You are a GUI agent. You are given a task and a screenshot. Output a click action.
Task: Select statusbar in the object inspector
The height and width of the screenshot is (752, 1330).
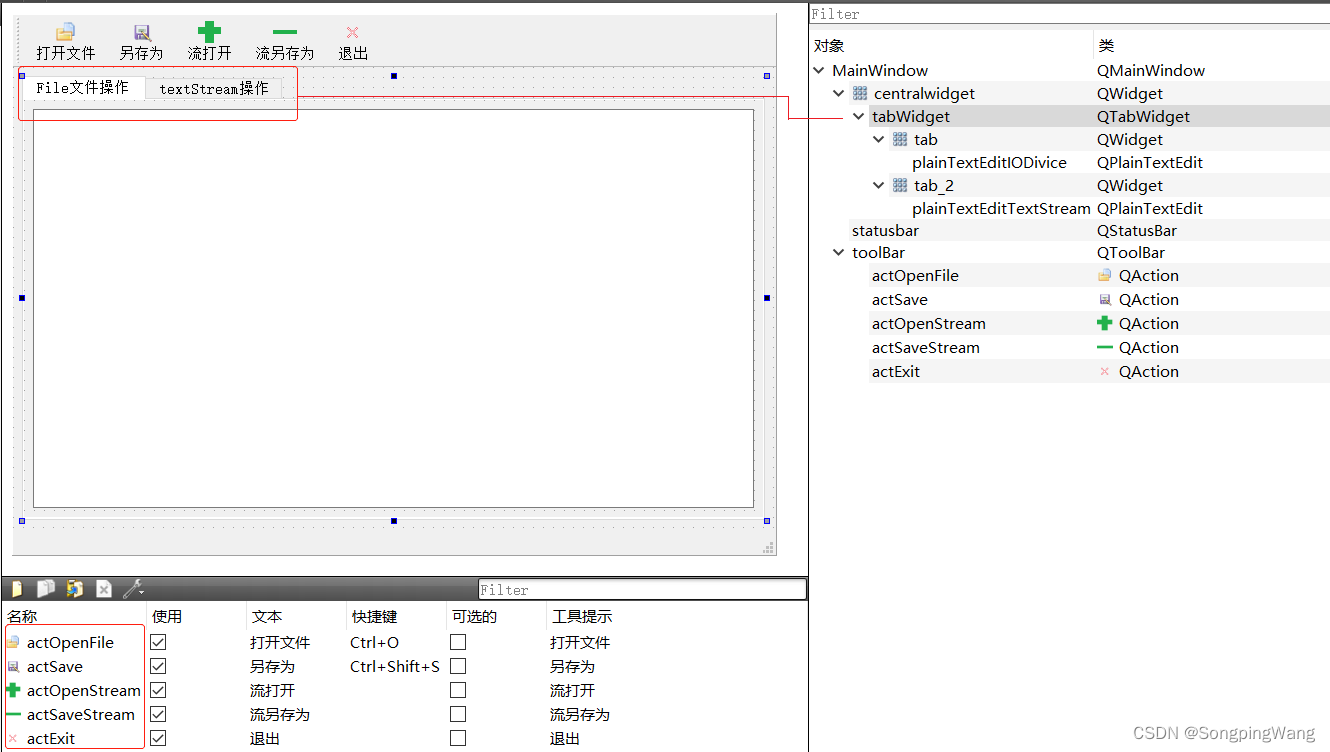point(885,230)
